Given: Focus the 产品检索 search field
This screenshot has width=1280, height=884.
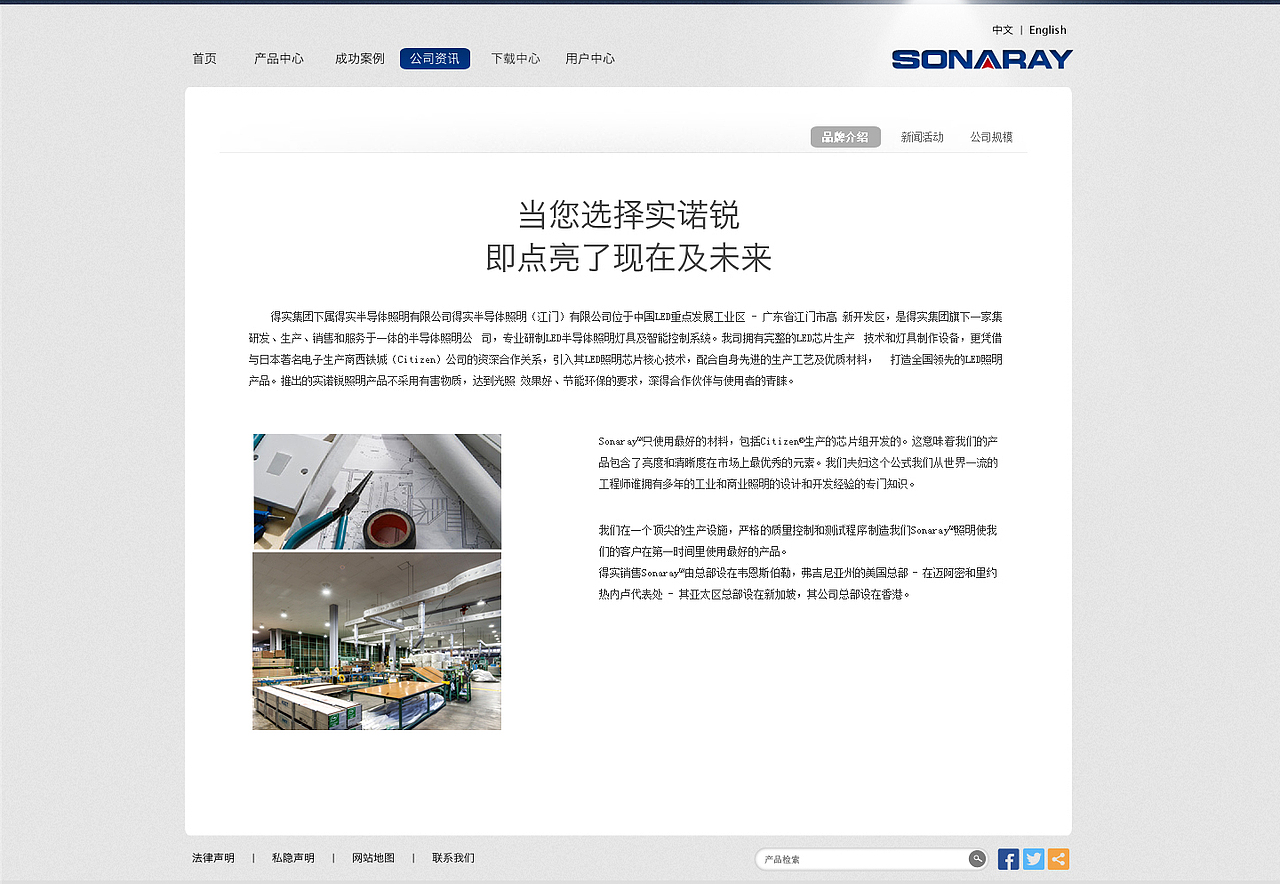Looking at the screenshot, I should (862, 859).
